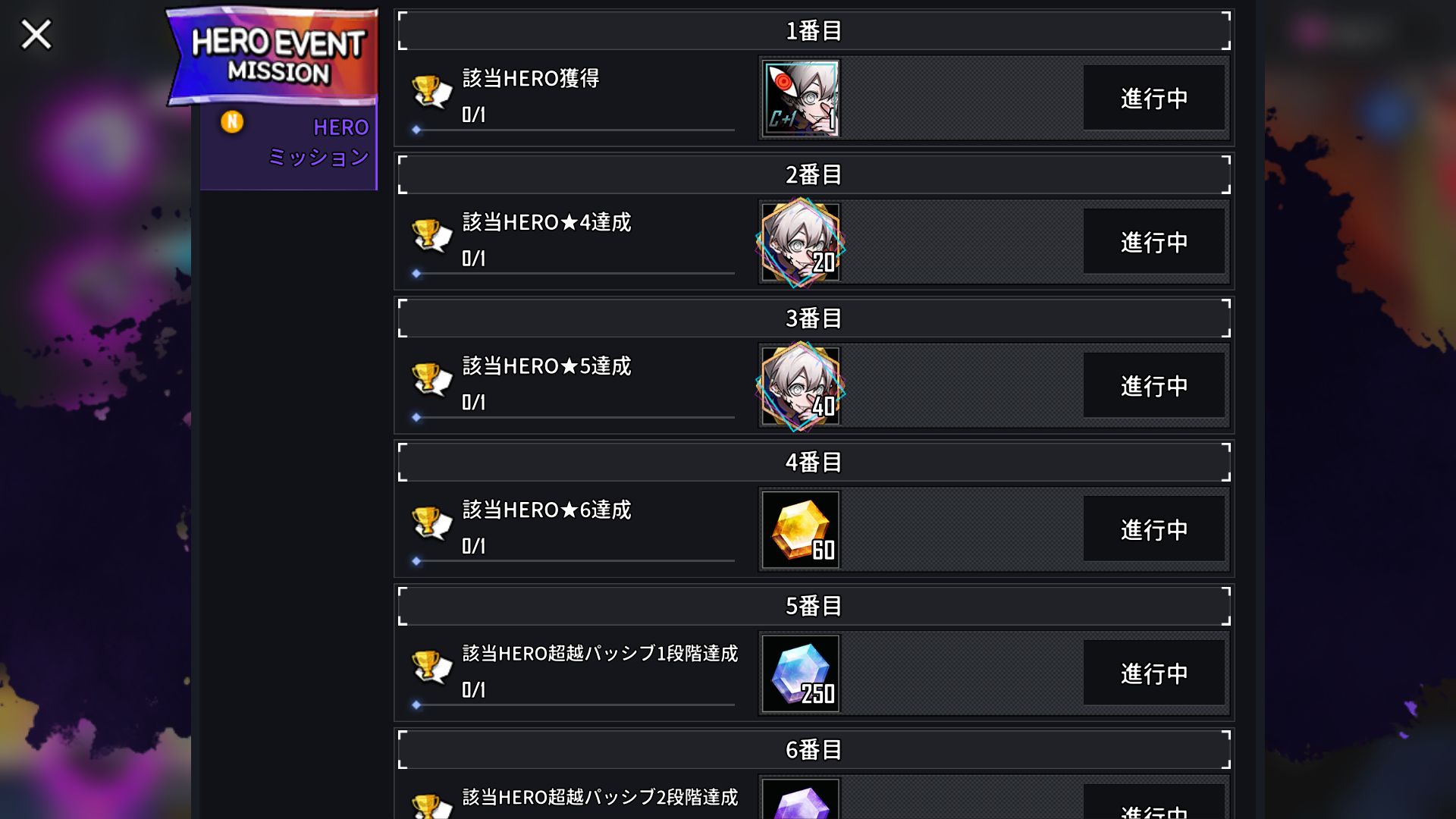Tap the hero C+ reward icon

(801, 99)
